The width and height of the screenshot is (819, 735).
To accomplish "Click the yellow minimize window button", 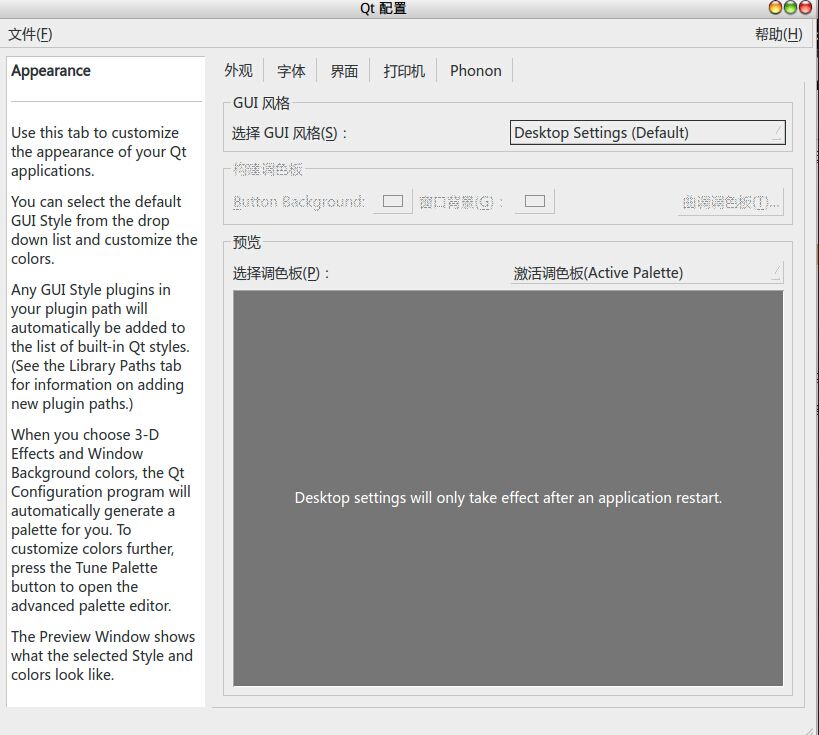I will [776, 8].
